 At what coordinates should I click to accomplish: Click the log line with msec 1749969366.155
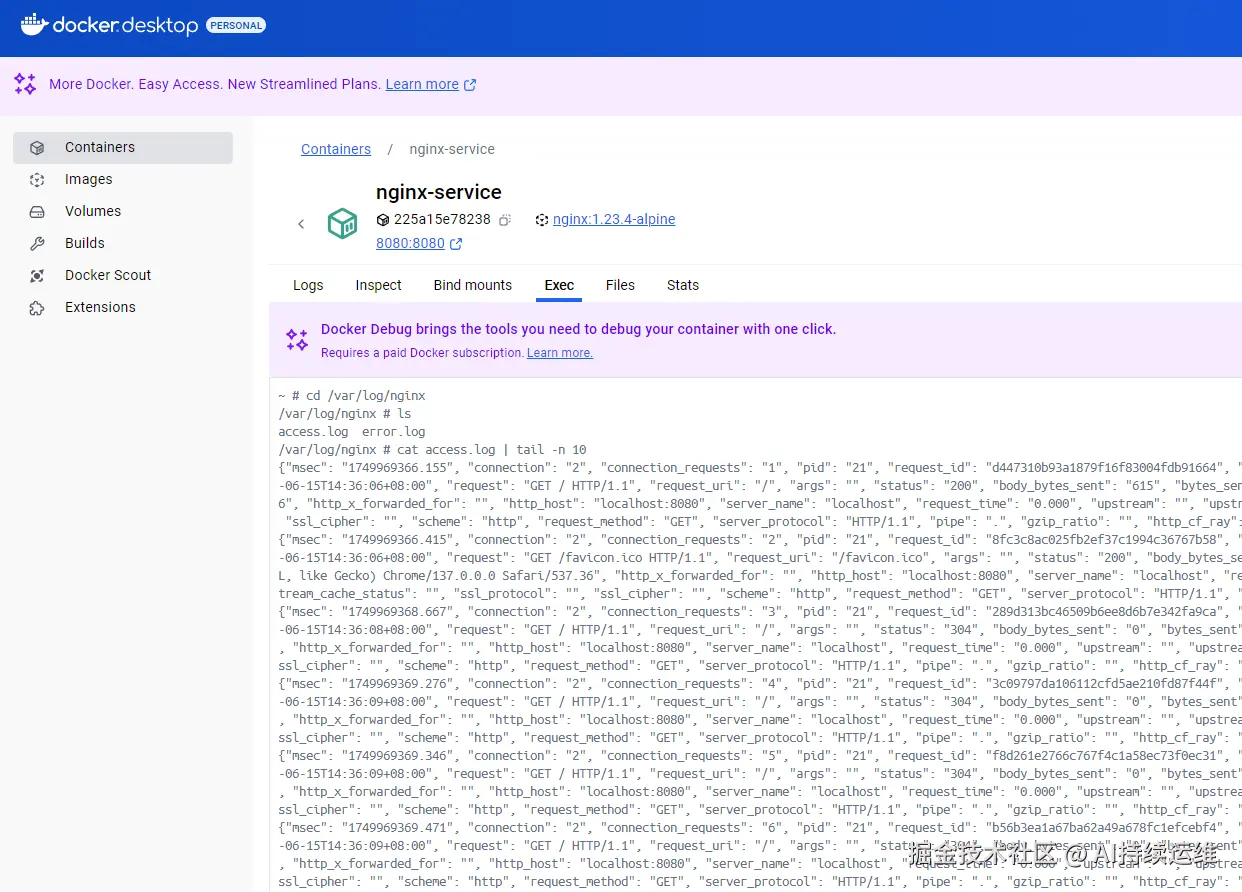(760, 468)
